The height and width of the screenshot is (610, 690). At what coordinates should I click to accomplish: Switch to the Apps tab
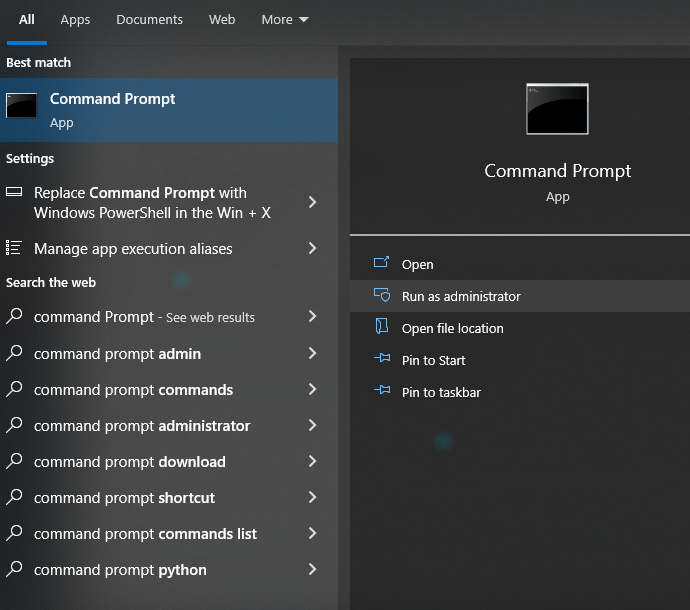[x=75, y=20]
